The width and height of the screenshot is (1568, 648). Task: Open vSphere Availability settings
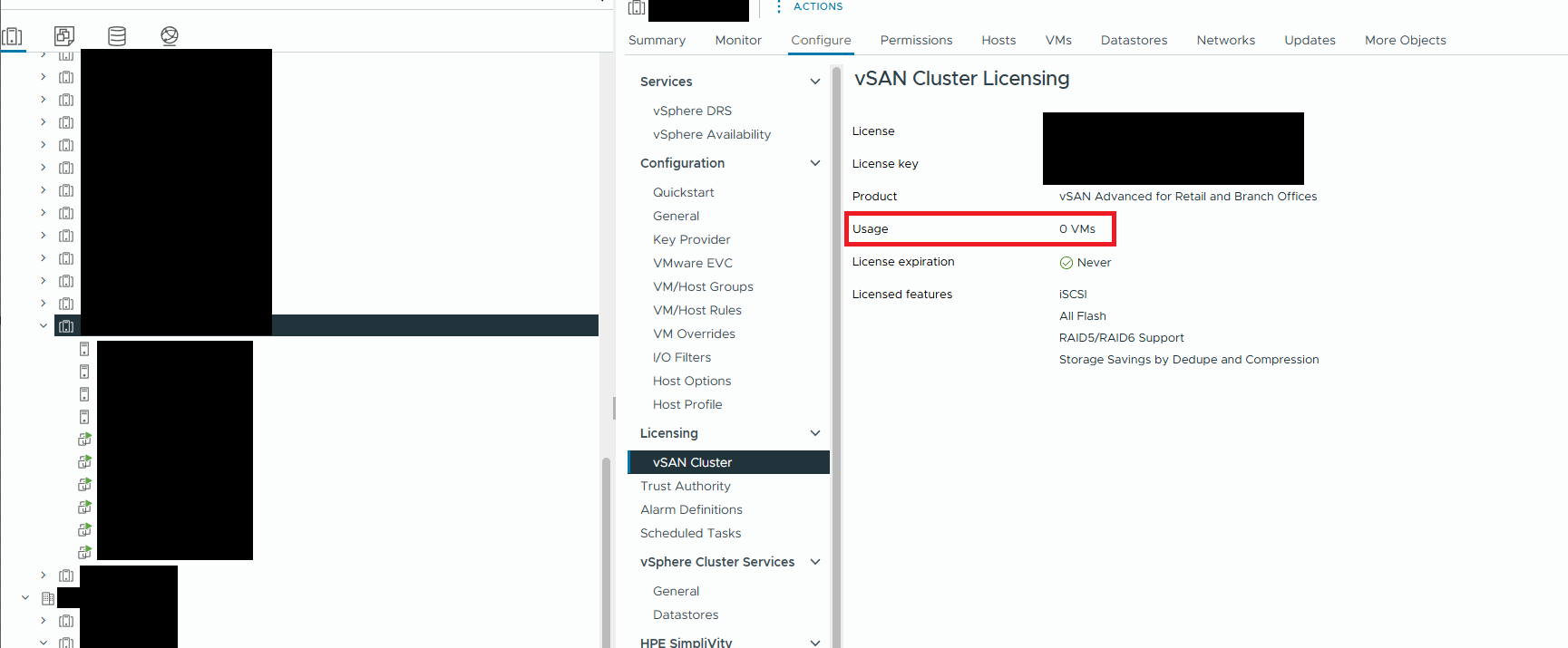pyautogui.click(x=712, y=134)
